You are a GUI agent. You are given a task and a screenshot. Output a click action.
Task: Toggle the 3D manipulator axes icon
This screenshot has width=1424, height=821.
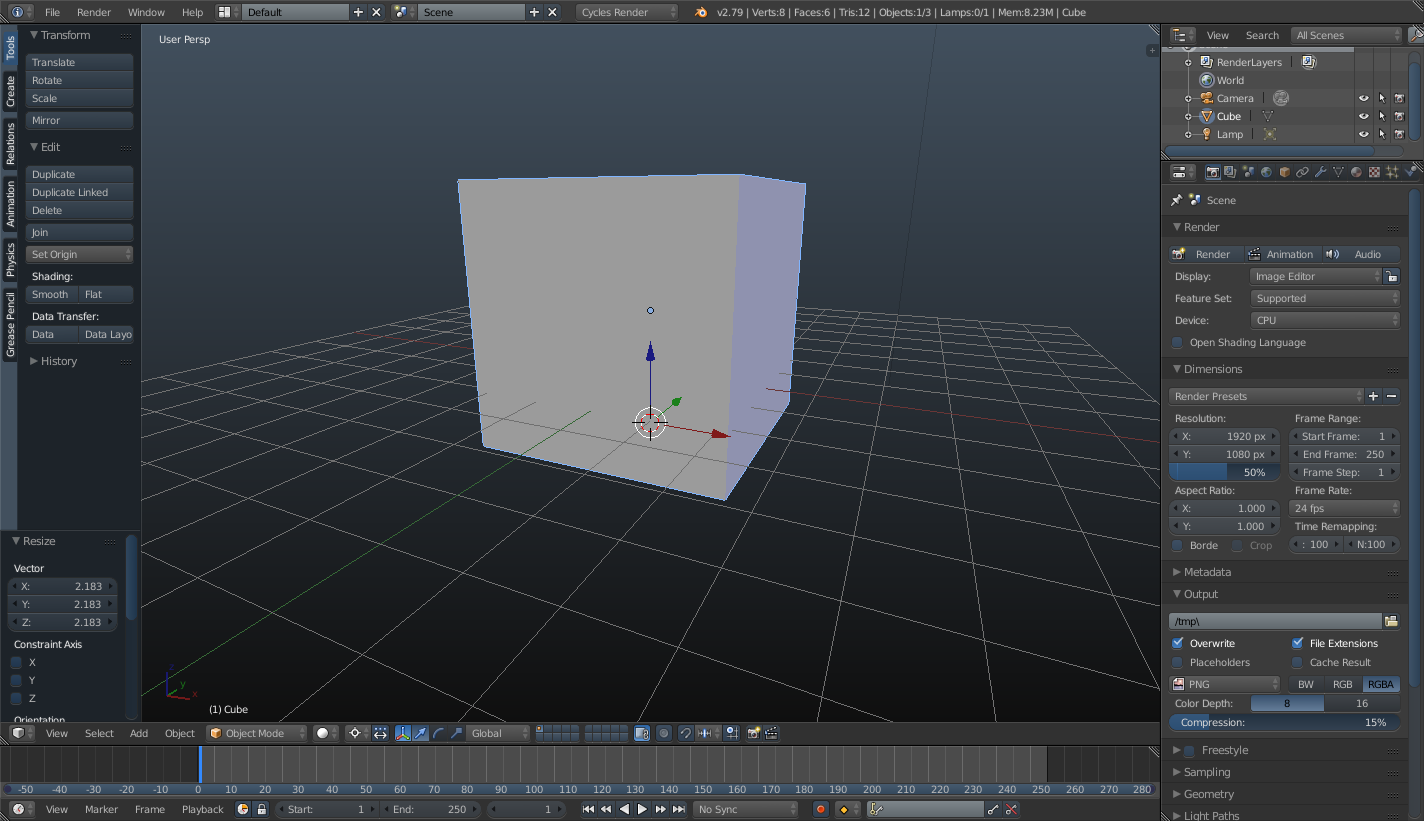click(403, 733)
